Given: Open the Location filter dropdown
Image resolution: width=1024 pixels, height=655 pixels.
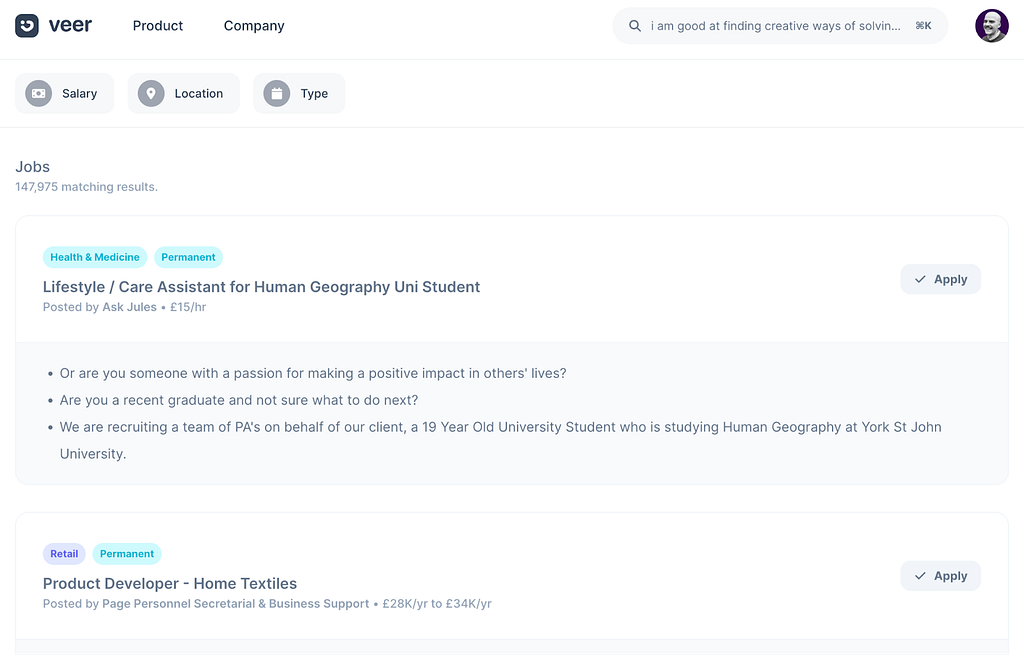Looking at the screenshot, I should coord(184,93).
